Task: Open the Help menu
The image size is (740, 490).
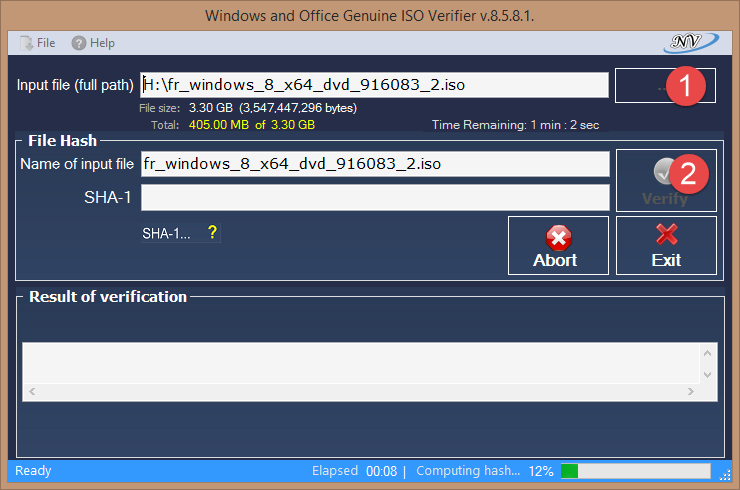Action: pyautogui.click(x=93, y=43)
